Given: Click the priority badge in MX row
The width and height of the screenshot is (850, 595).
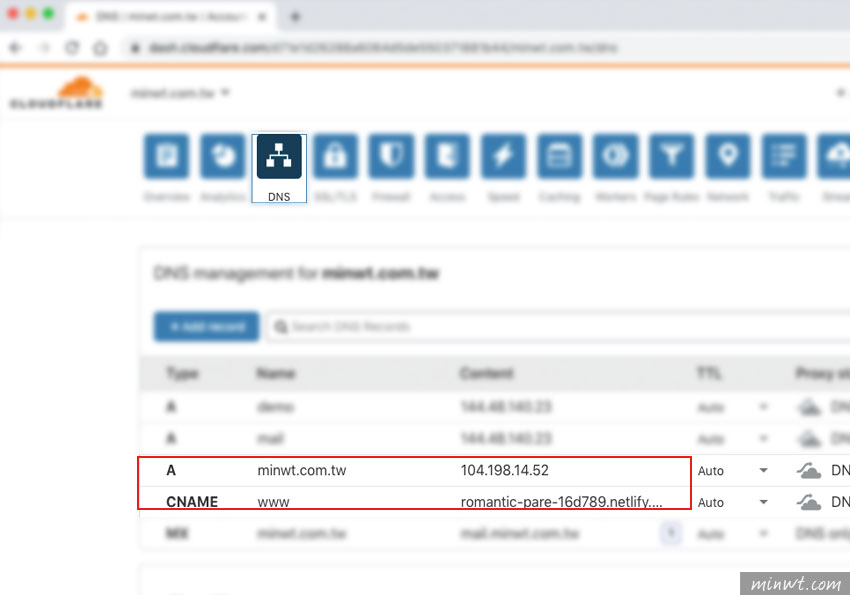Looking at the screenshot, I should (x=671, y=533).
